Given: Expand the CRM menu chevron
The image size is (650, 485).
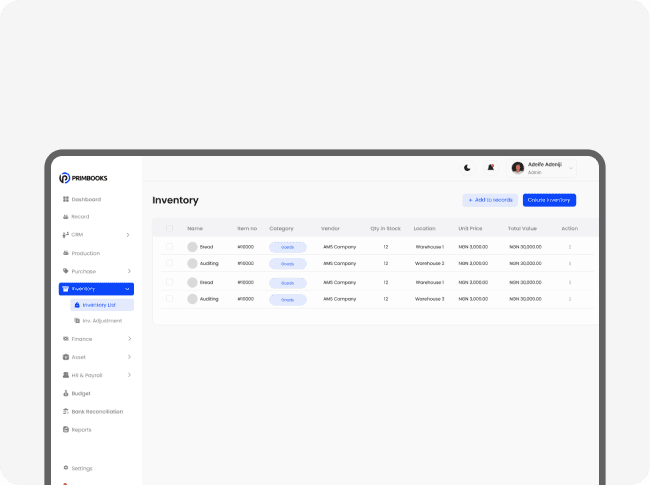Looking at the screenshot, I should 128,235.
